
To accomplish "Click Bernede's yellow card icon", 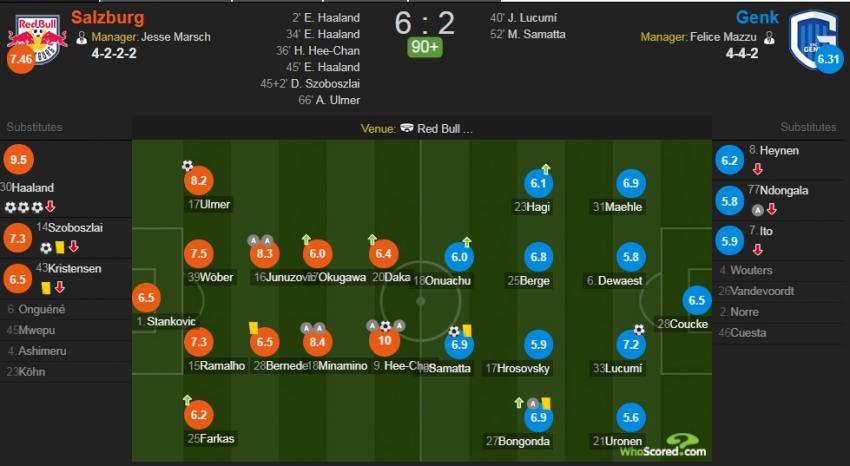I will [253, 327].
